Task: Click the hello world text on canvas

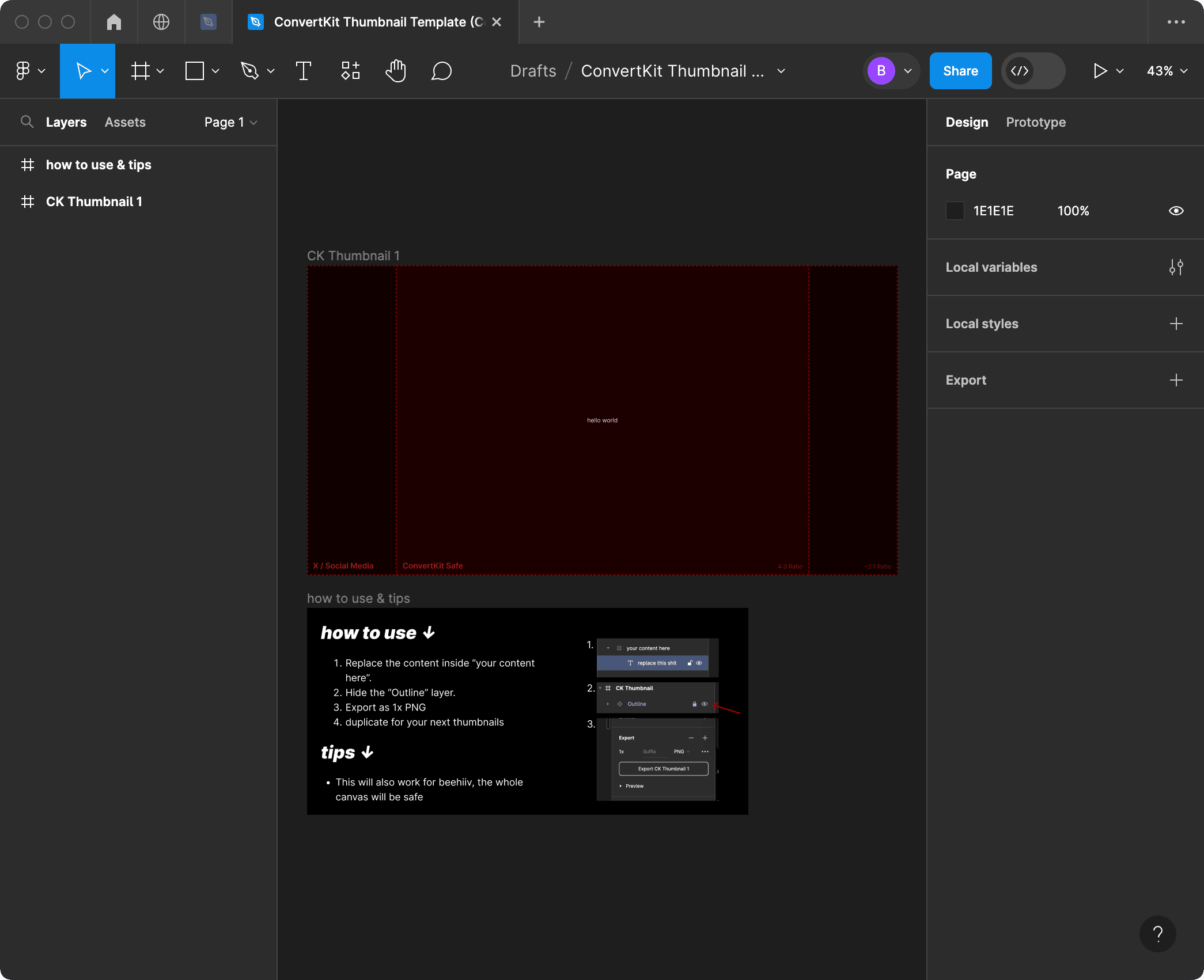Action: (x=602, y=420)
